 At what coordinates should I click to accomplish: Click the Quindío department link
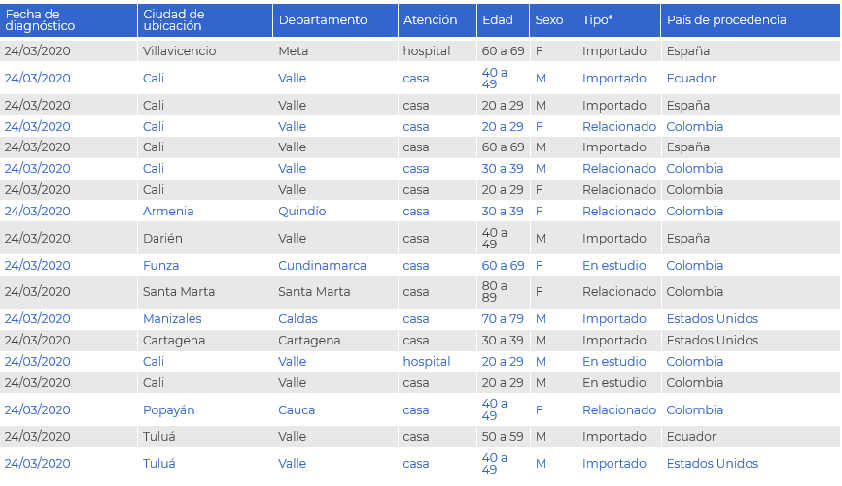pos(302,211)
